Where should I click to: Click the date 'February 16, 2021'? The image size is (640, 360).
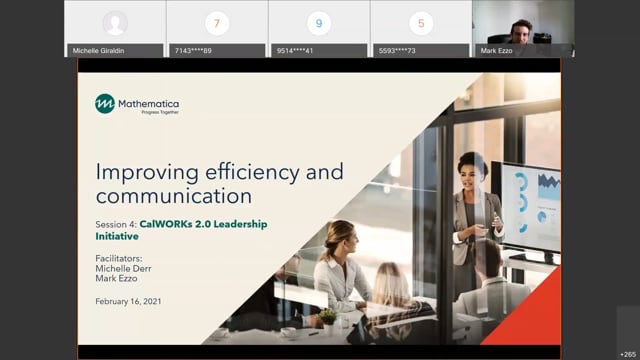click(128, 301)
